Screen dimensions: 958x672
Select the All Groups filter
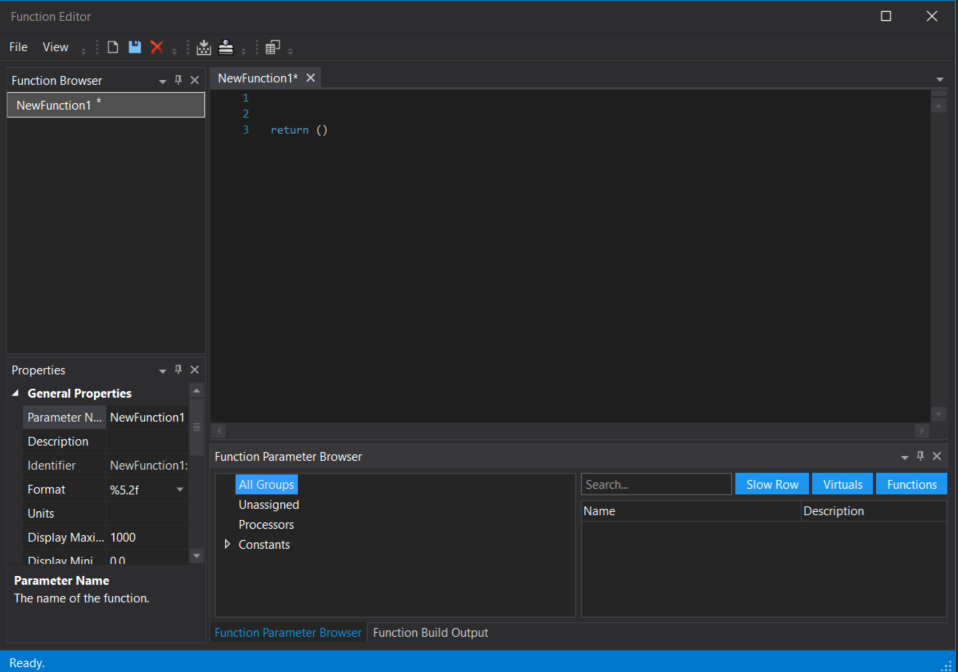(x=266, y=483)
